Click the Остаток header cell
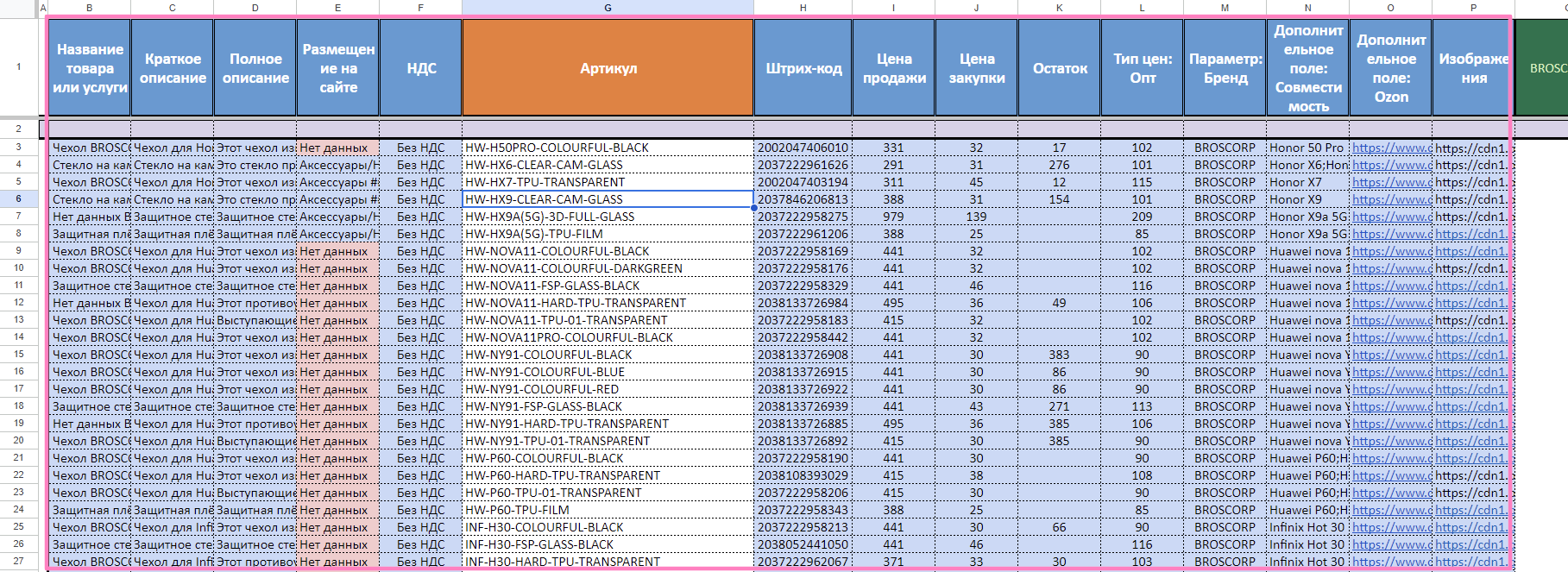1568x572 pixels. point(1059,68)
